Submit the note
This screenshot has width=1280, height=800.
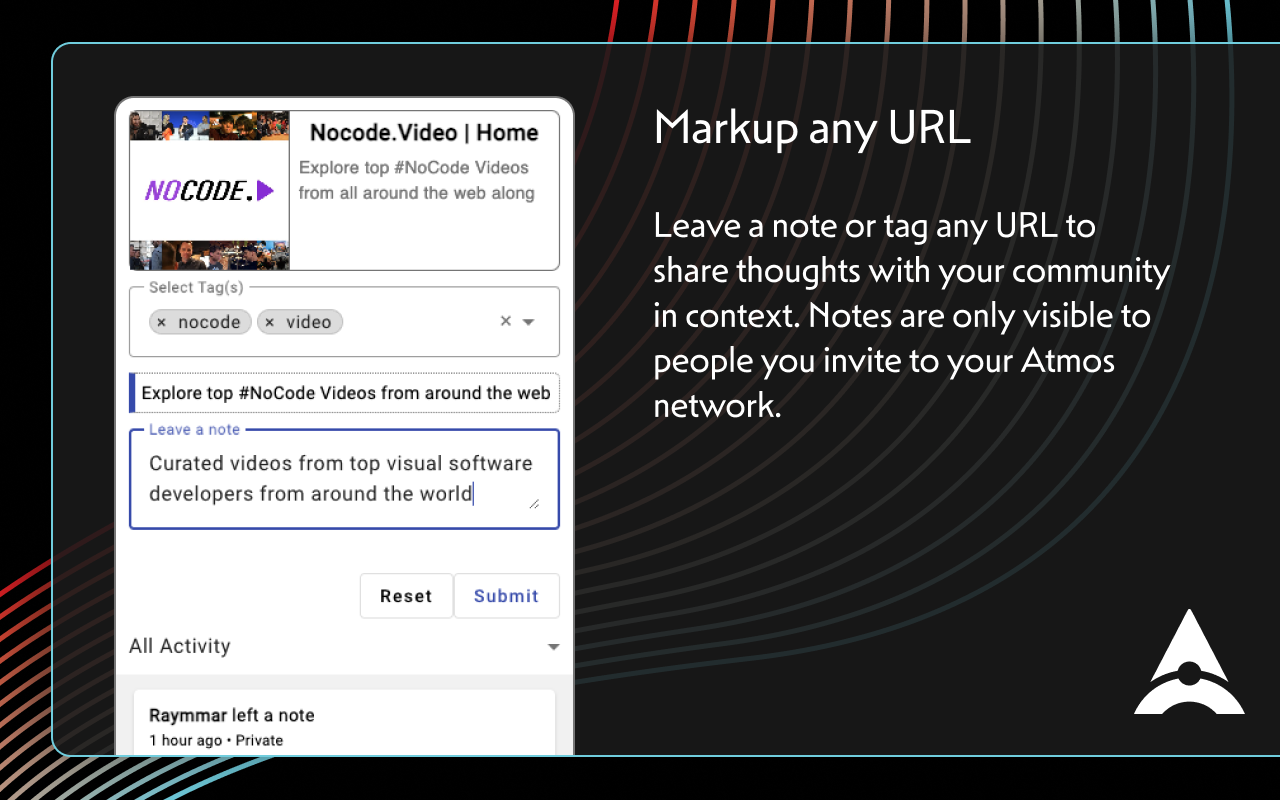point(506,596)
